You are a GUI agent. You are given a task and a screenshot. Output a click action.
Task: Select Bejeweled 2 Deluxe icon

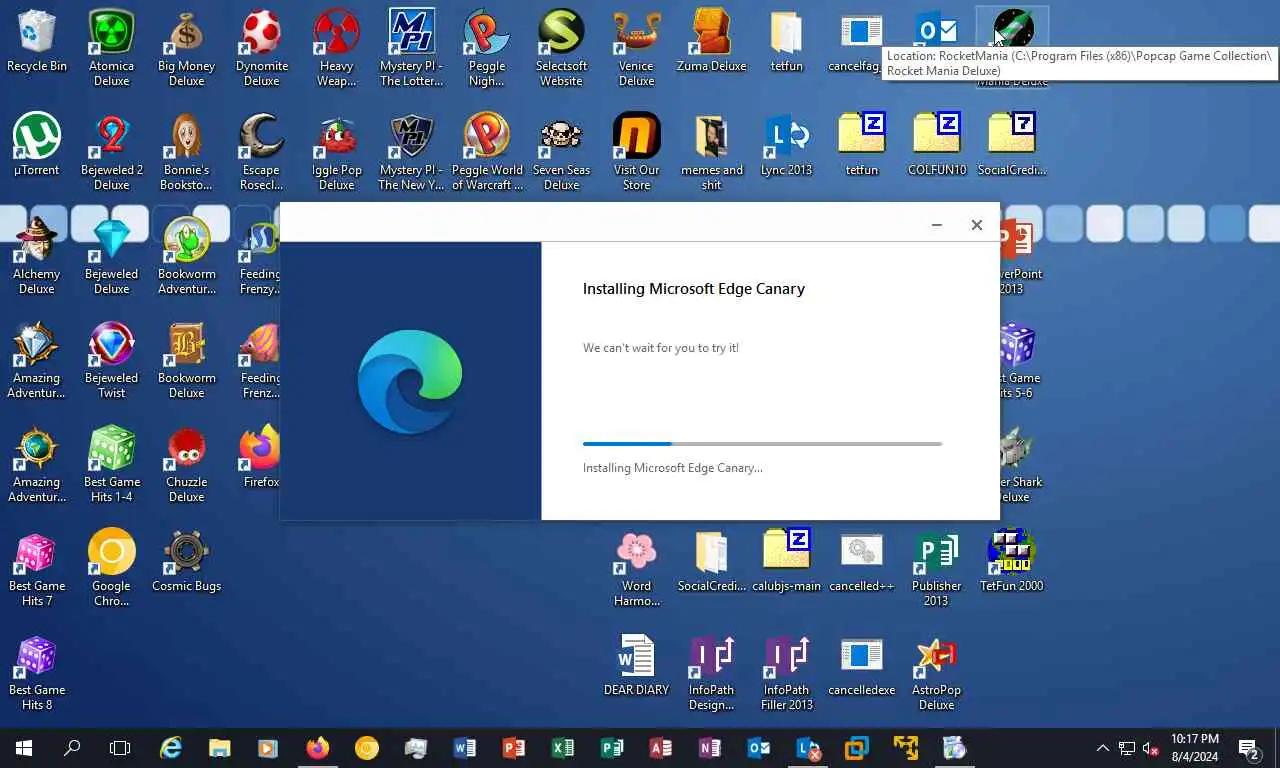[x=111, y=151]
